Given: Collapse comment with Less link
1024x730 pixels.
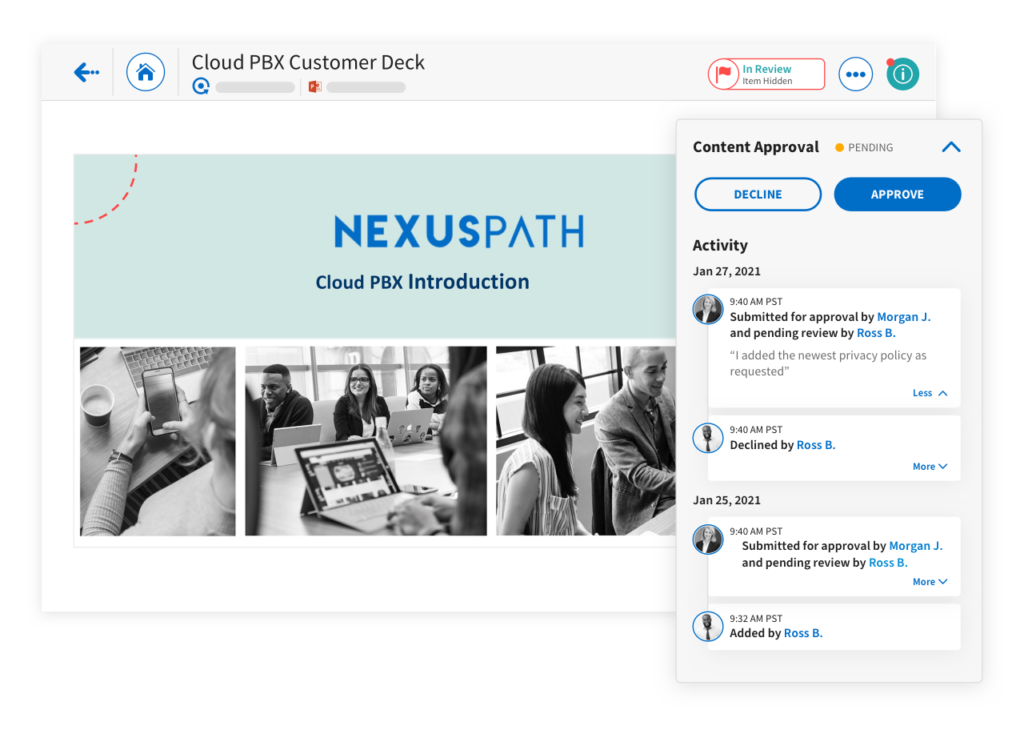Looking at the screenshot, I should tap(929, 393).
